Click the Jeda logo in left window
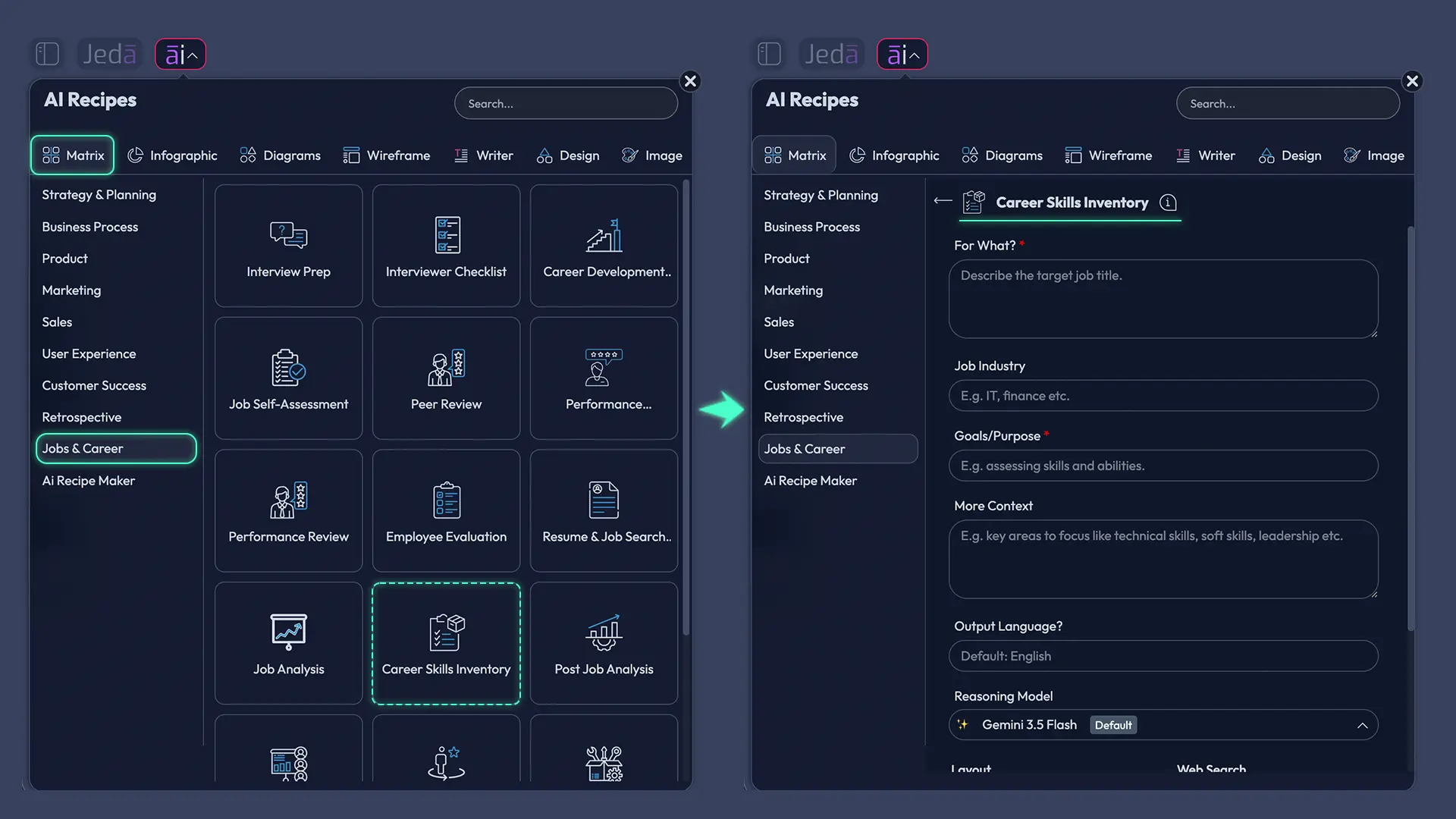Image resolution: width=1456 pixels, height=819 pixels. pos(110,54)
